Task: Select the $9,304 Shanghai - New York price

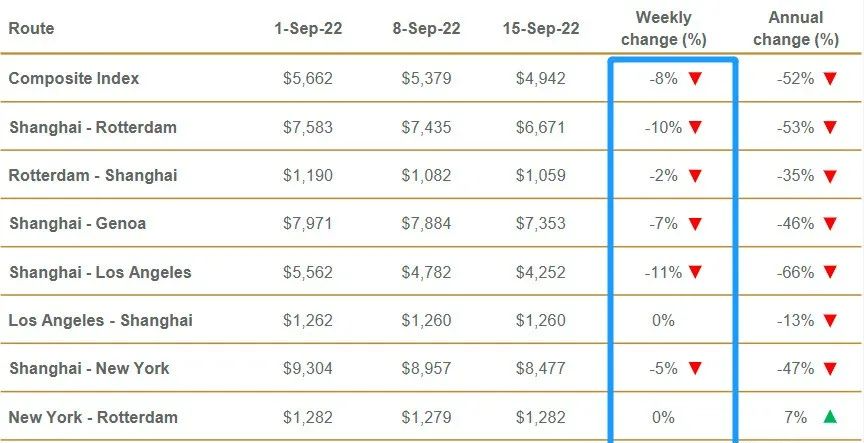Action: (308, 369)
